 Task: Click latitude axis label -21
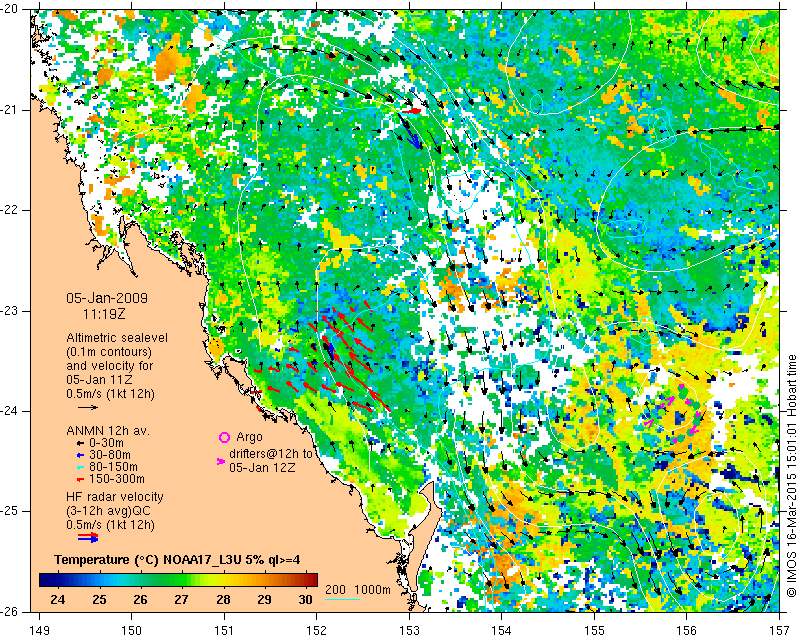pos(11,110)
